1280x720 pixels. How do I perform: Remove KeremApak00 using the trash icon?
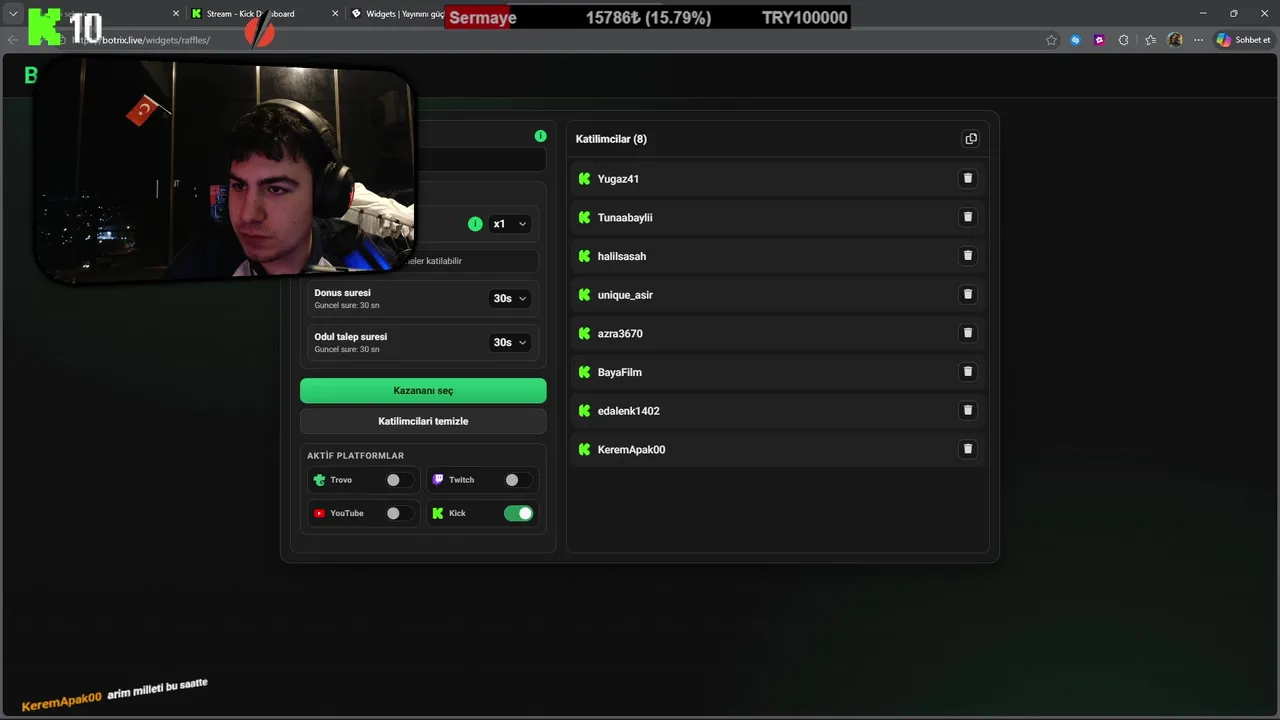coord(967,449)
